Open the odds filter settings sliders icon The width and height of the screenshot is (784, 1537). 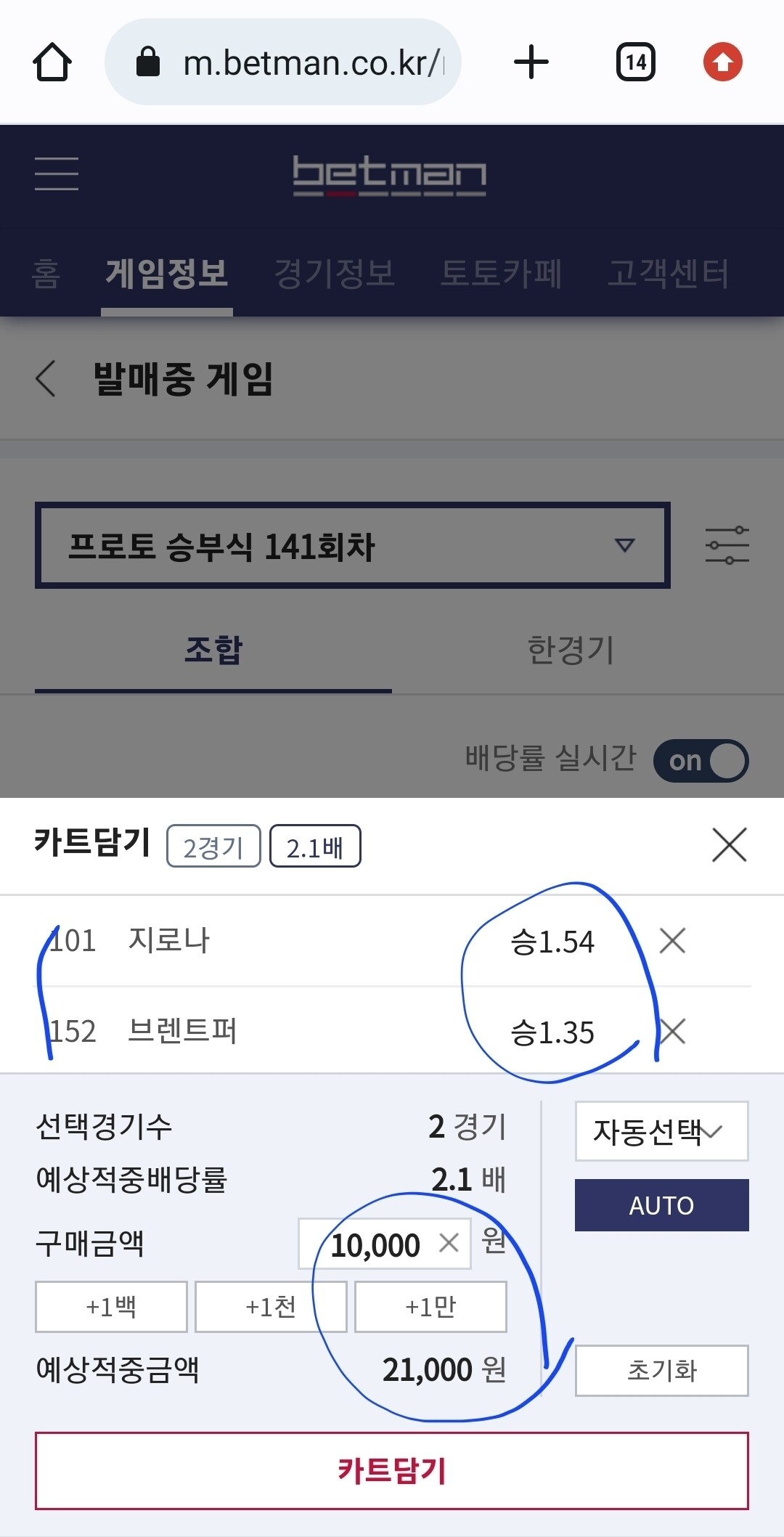click(x=729, y=546)
